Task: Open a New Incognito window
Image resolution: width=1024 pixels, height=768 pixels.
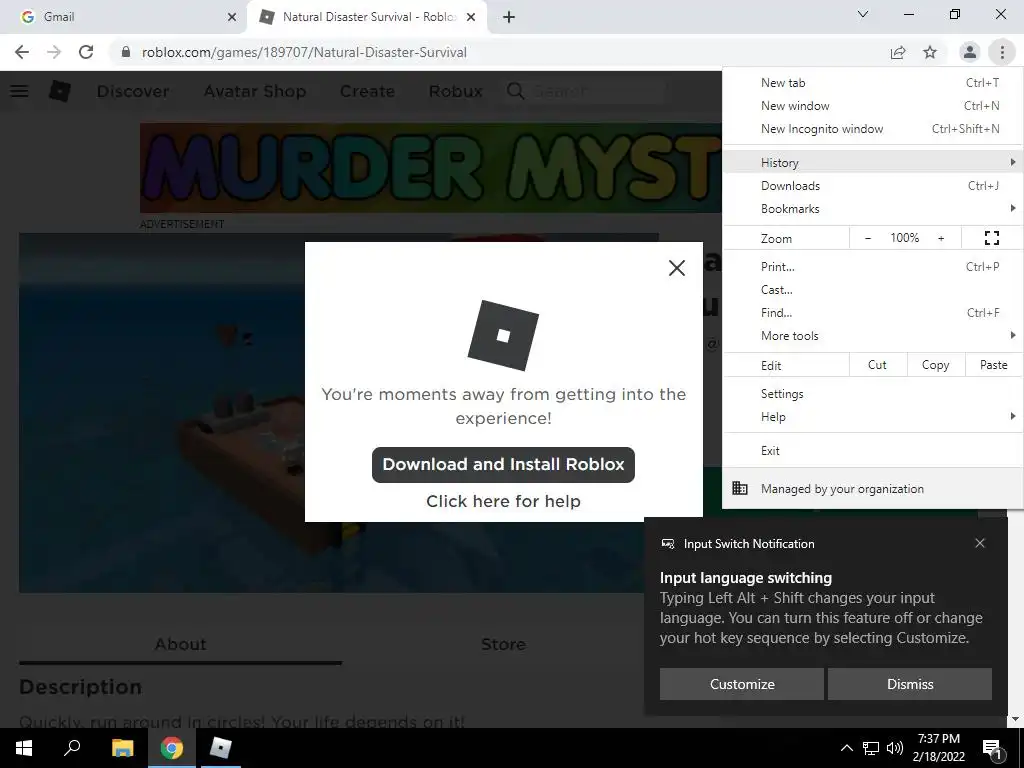Action: tap(872, 129)
